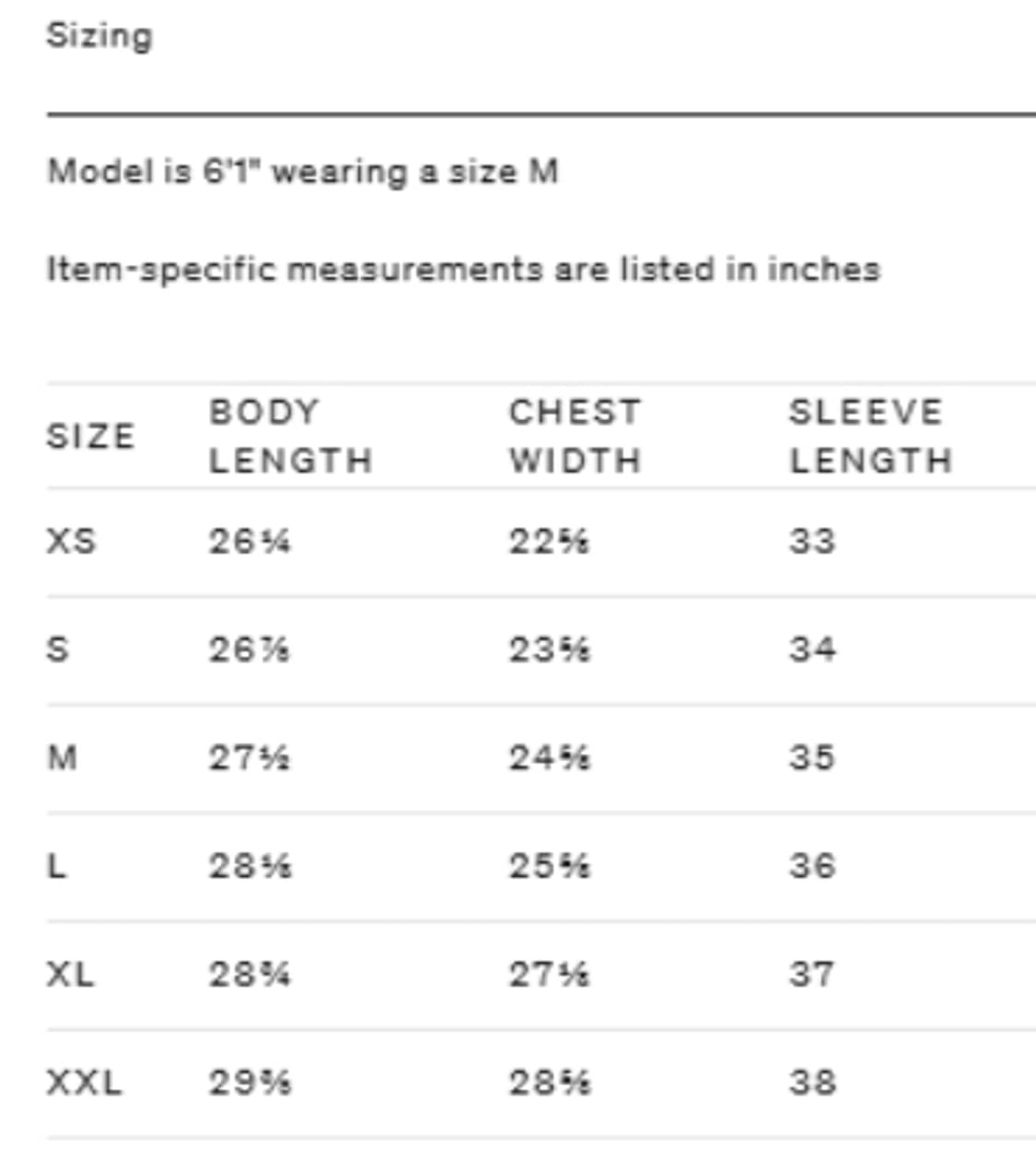
Task: Click sleeve length value 38
Action: point(812,1082)
